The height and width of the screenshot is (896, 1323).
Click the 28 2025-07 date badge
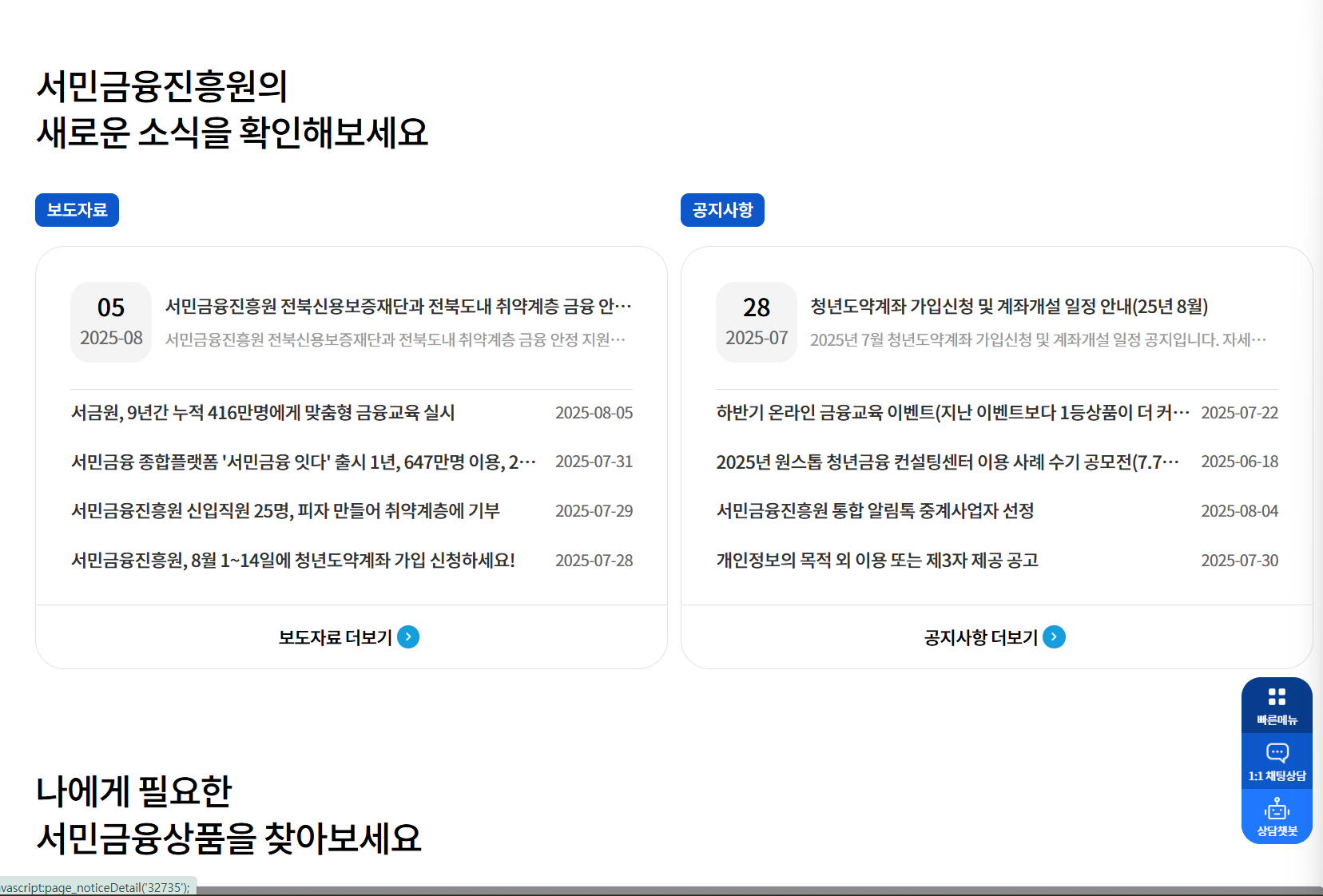(757, 322)
